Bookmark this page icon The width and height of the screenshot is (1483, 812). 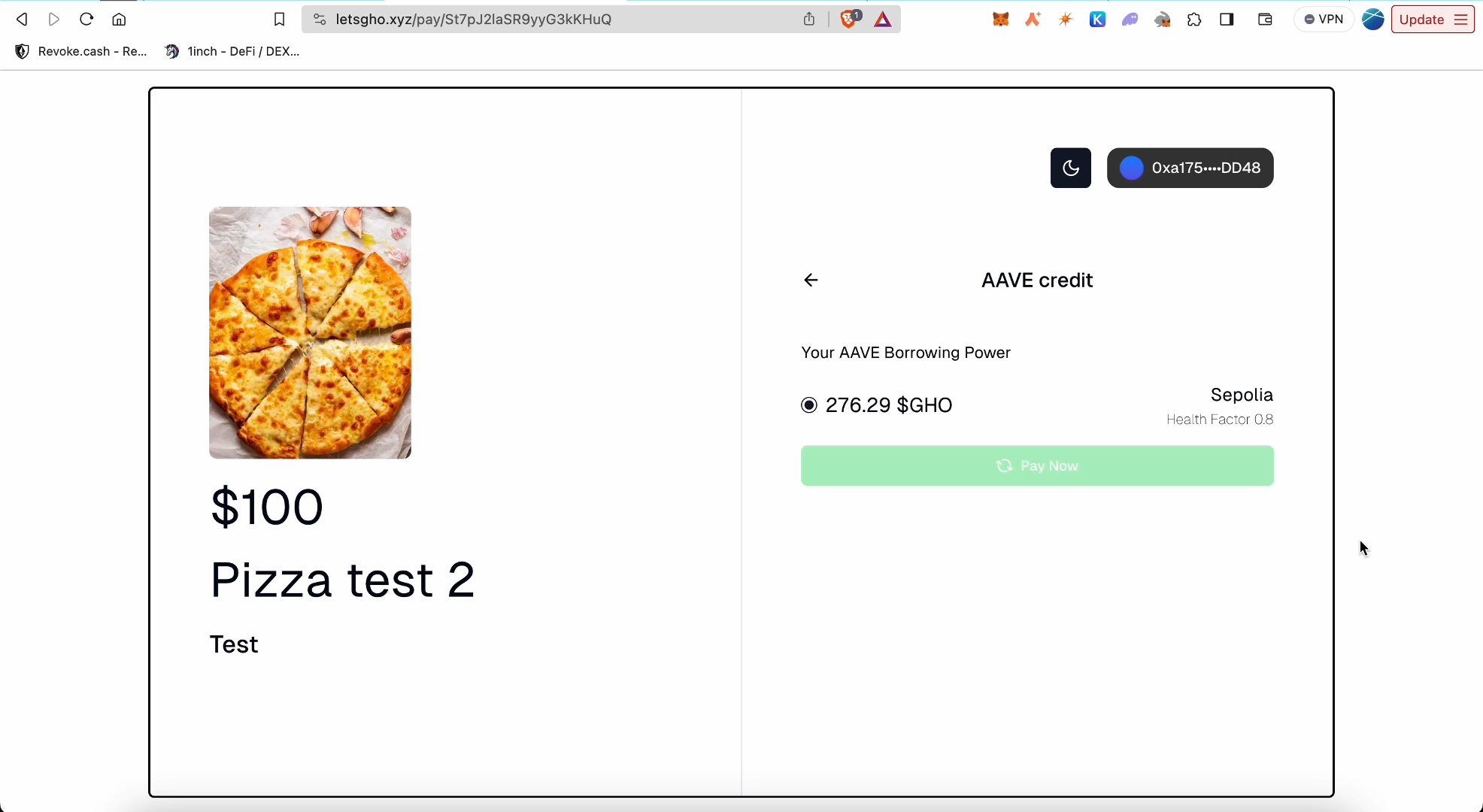279,20
